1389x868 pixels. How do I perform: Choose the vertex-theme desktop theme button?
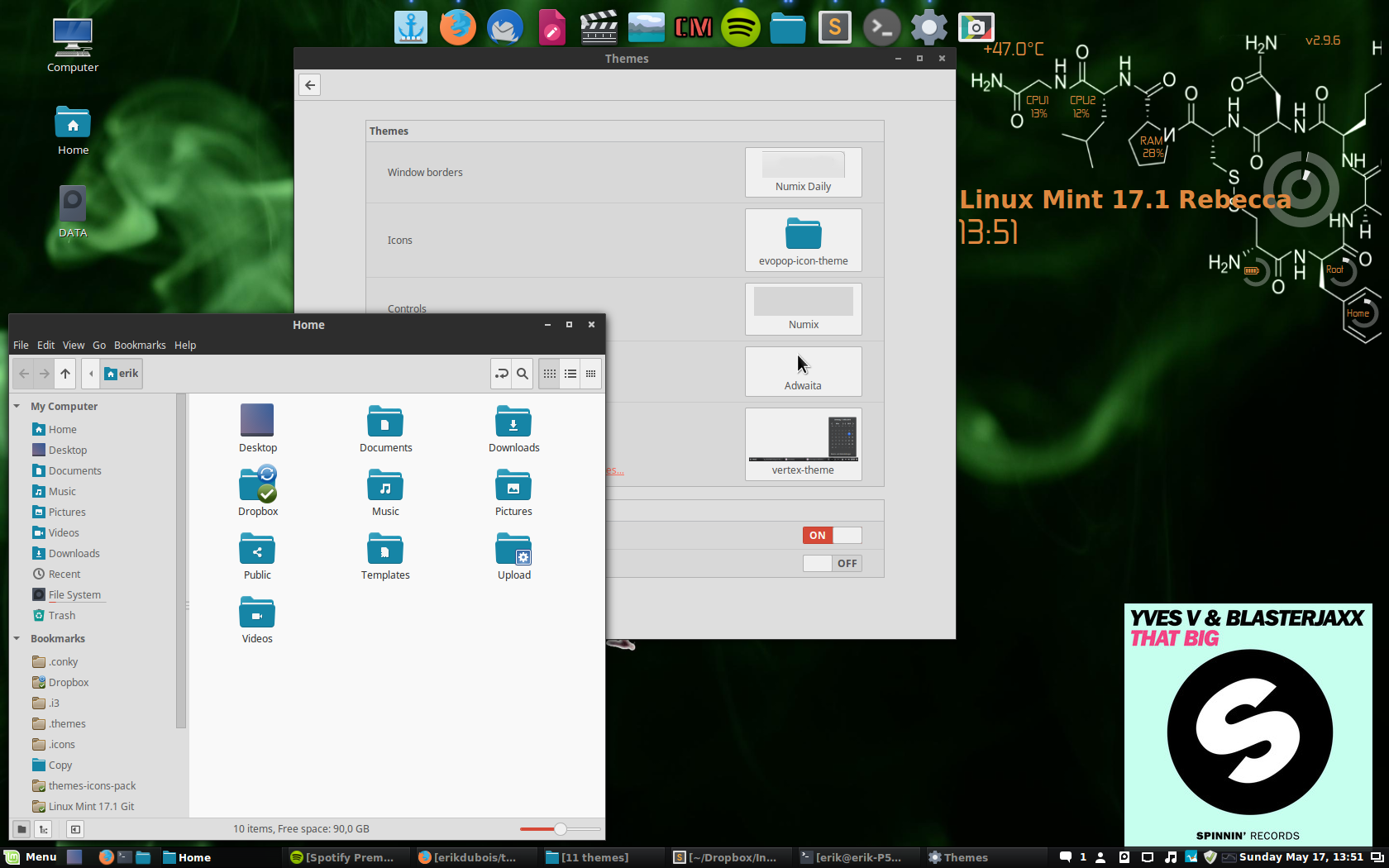(x=804, y=444)
